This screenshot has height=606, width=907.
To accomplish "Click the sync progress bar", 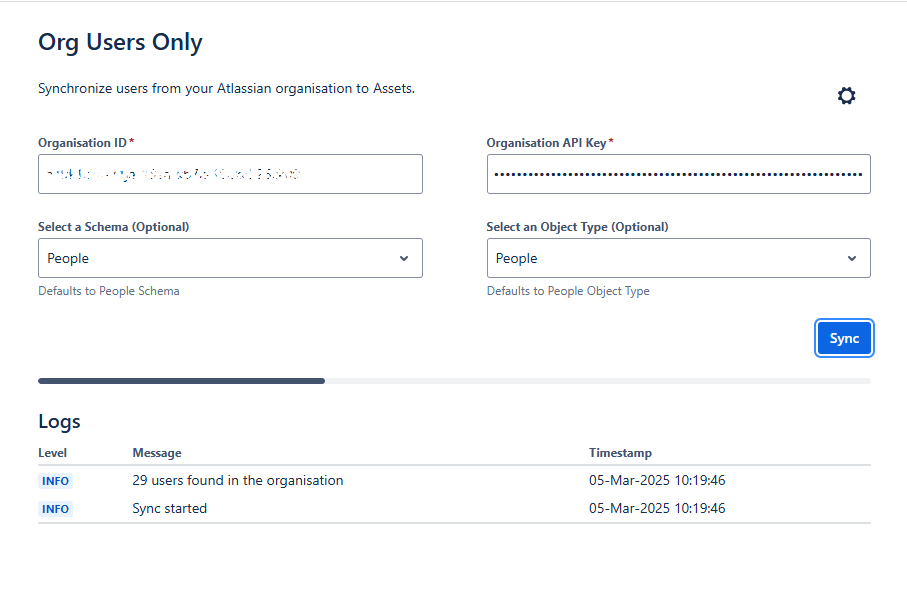I will [x=454, y=381].
